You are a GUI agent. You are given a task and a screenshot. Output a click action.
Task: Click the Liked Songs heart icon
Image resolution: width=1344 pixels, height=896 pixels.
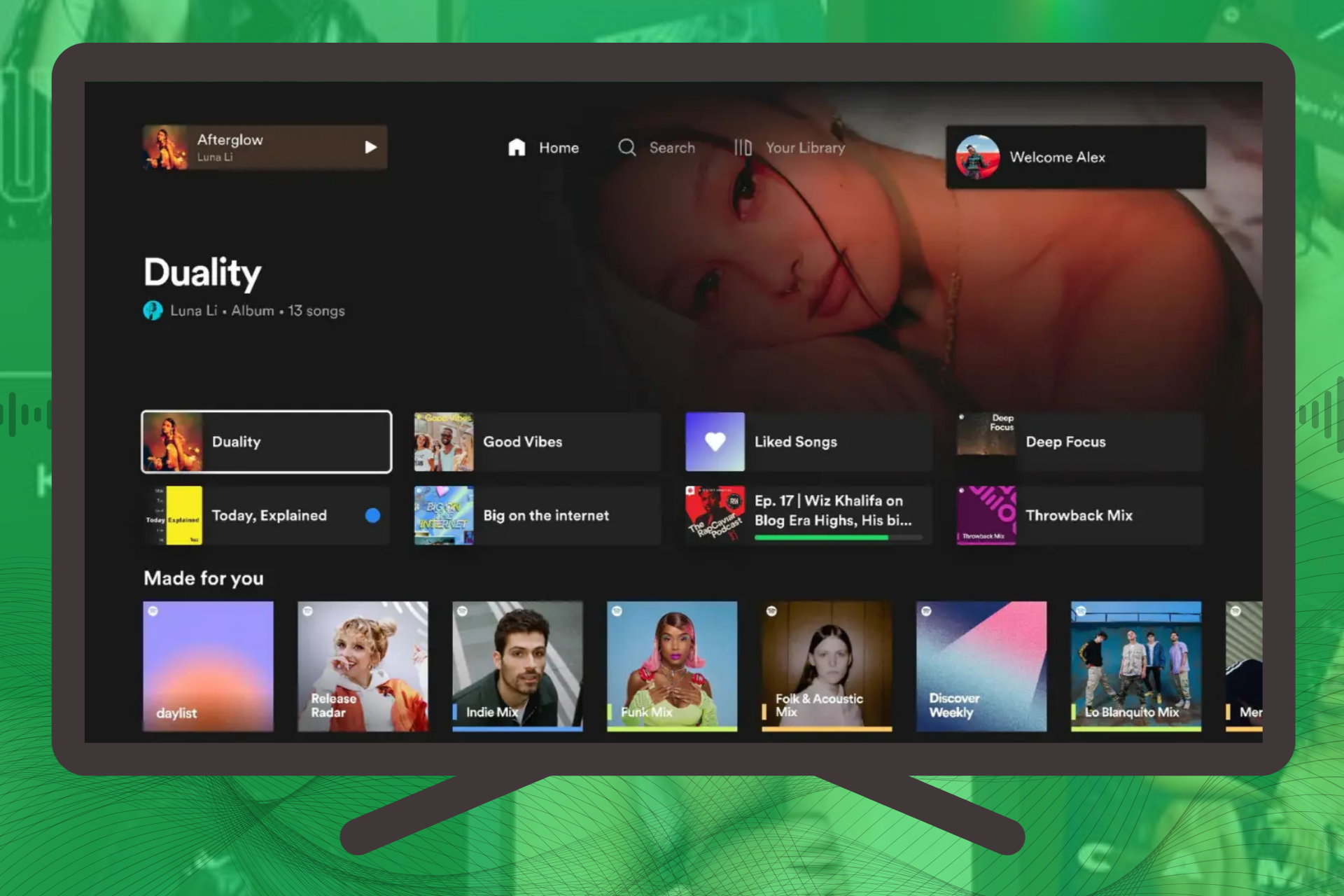(715, 442)
